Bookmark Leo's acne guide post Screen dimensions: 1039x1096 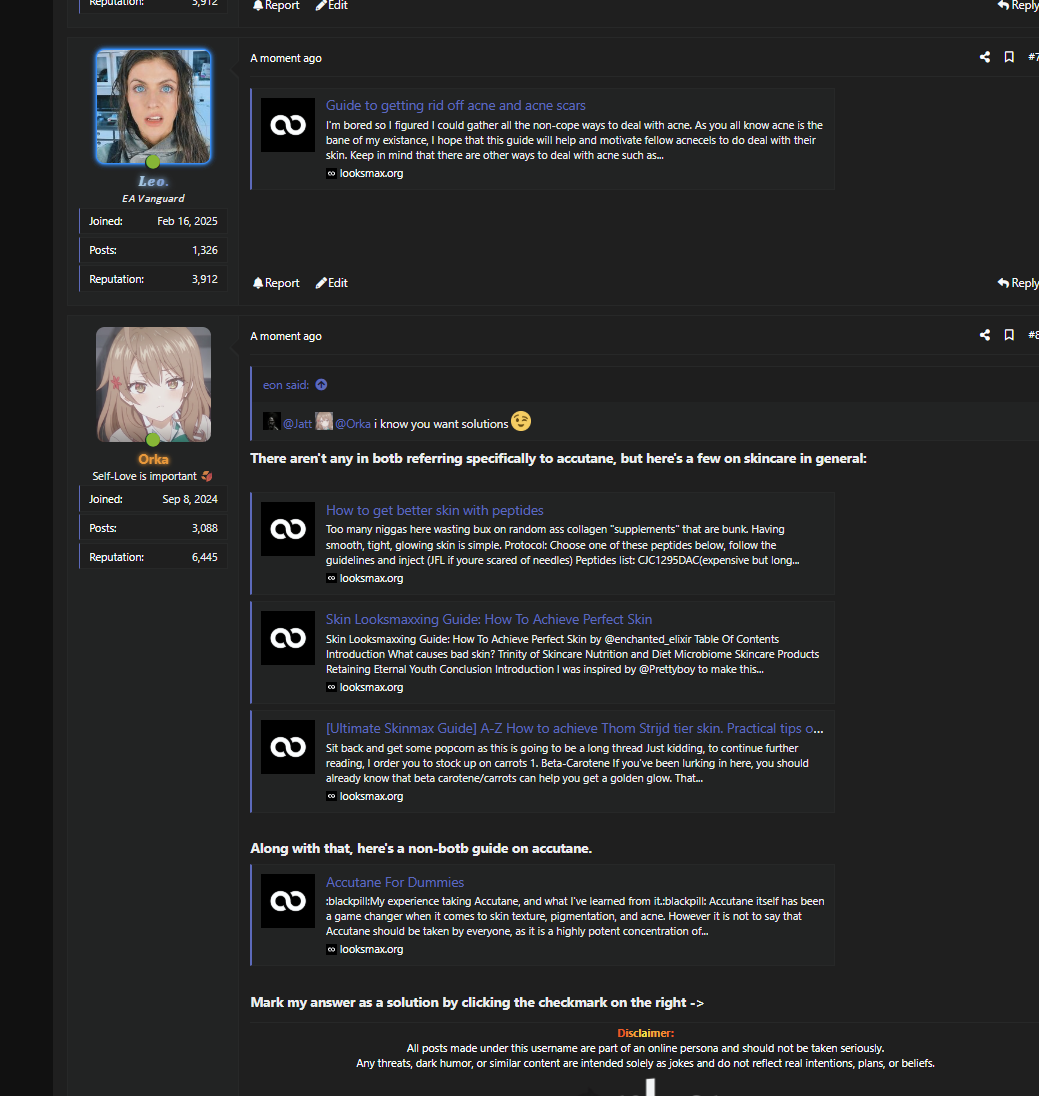(x=1009, y=57)
